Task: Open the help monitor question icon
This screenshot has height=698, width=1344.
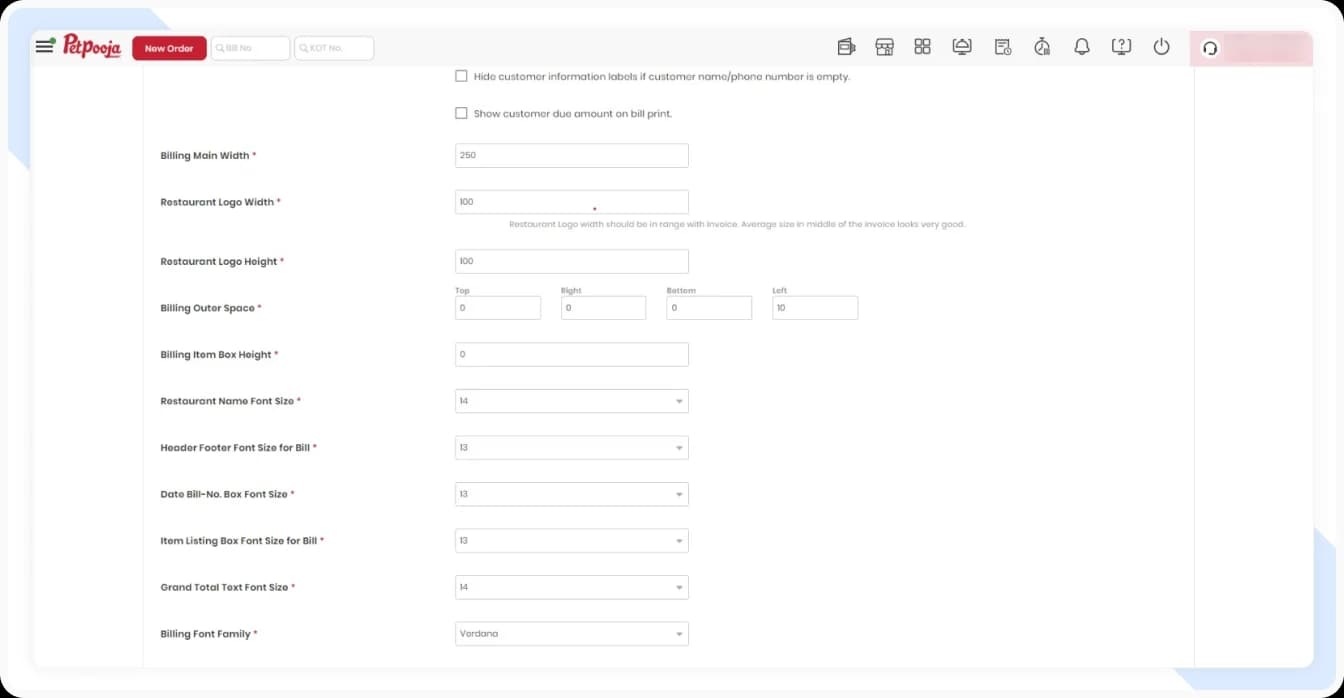Action: [x=1121, y=47]
